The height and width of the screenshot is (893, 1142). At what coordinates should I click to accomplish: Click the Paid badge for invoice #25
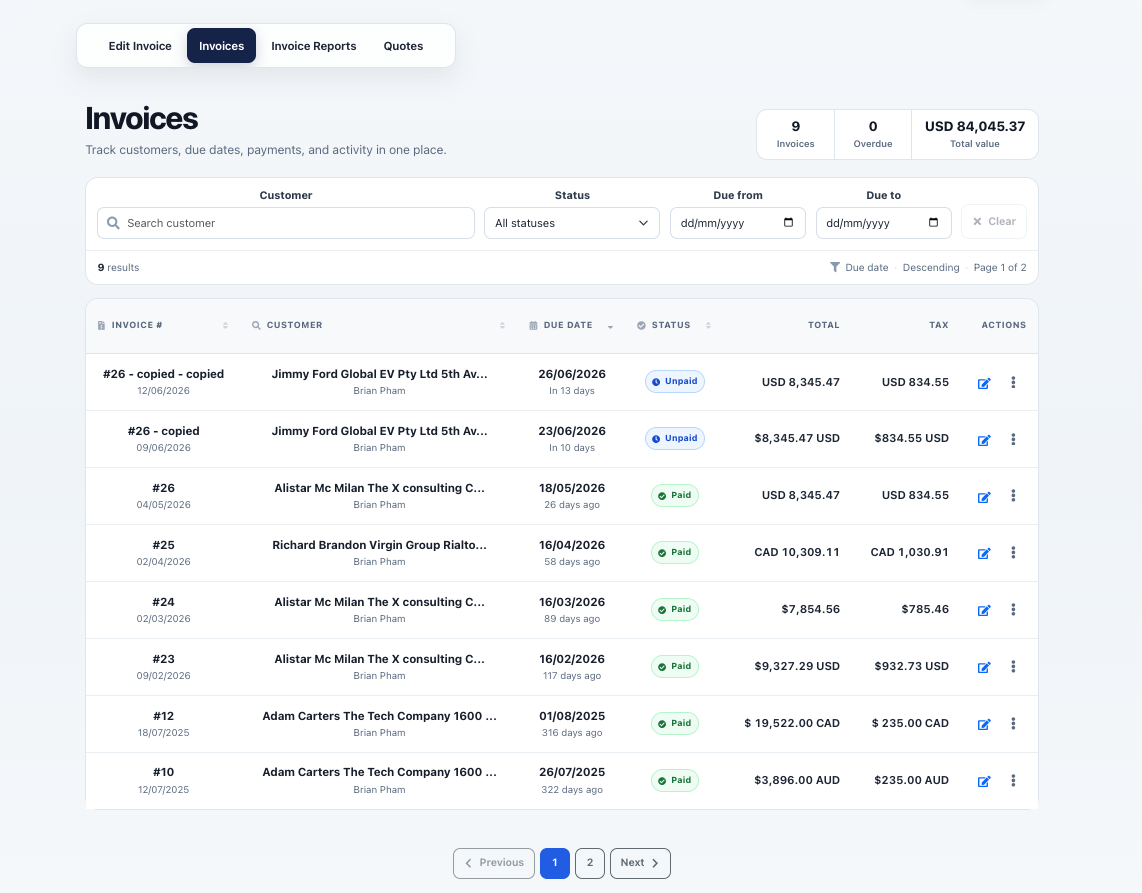674,552
